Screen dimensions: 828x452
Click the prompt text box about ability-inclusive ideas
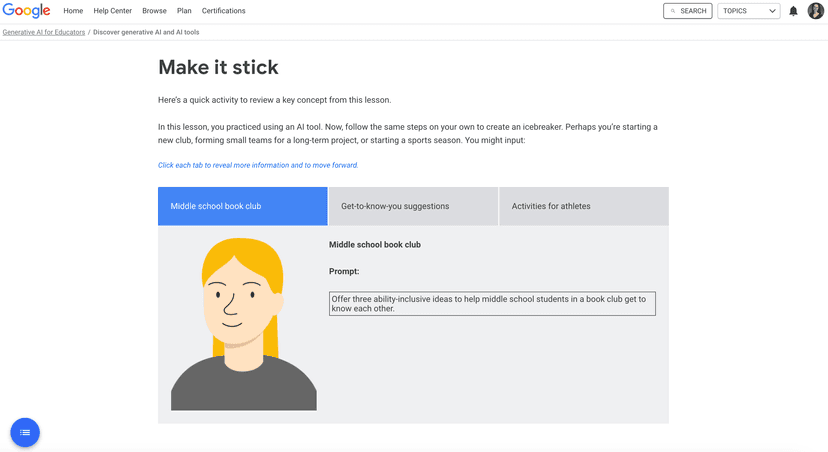[x=492, y=303]
